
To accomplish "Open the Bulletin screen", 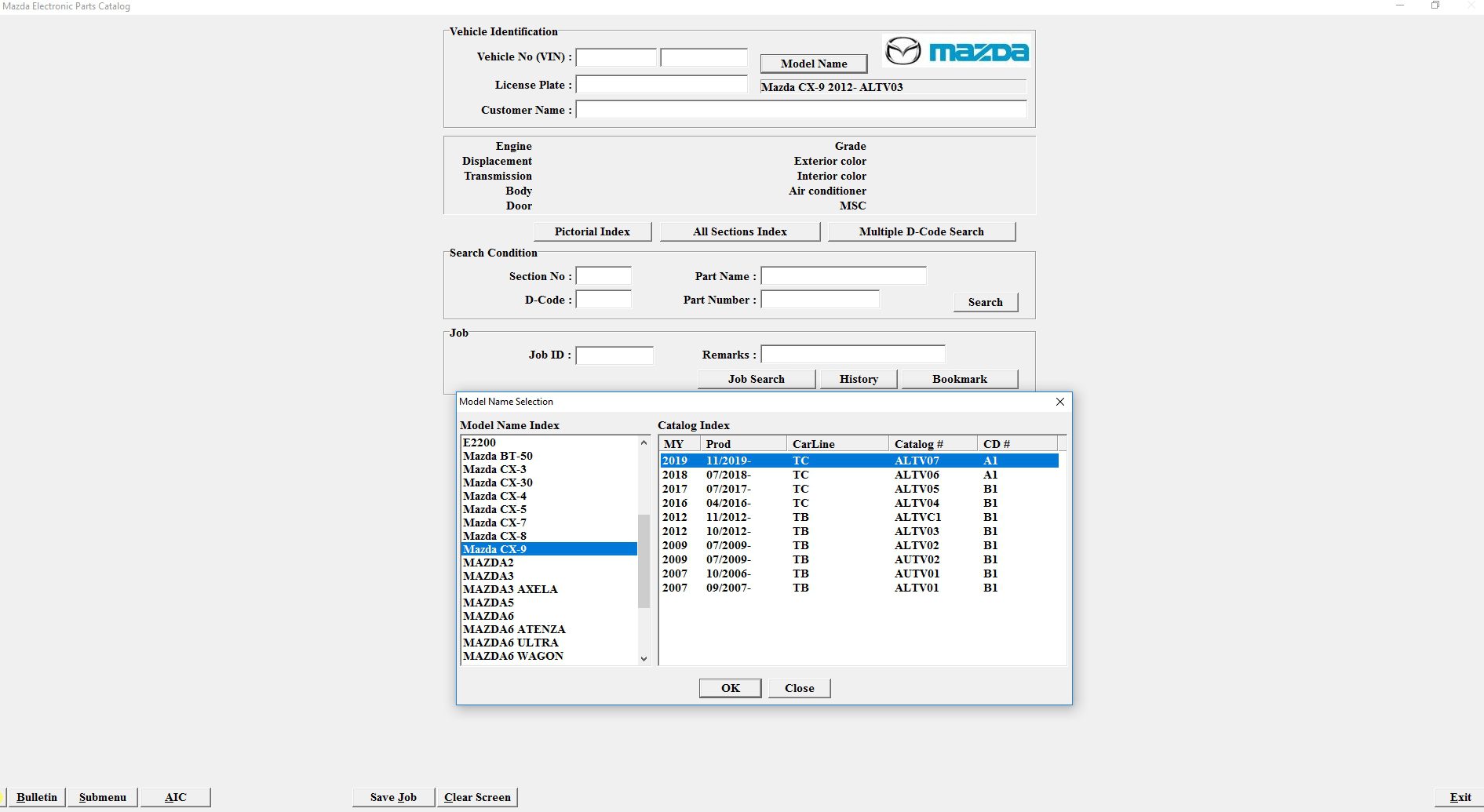I will coord(36,796).
